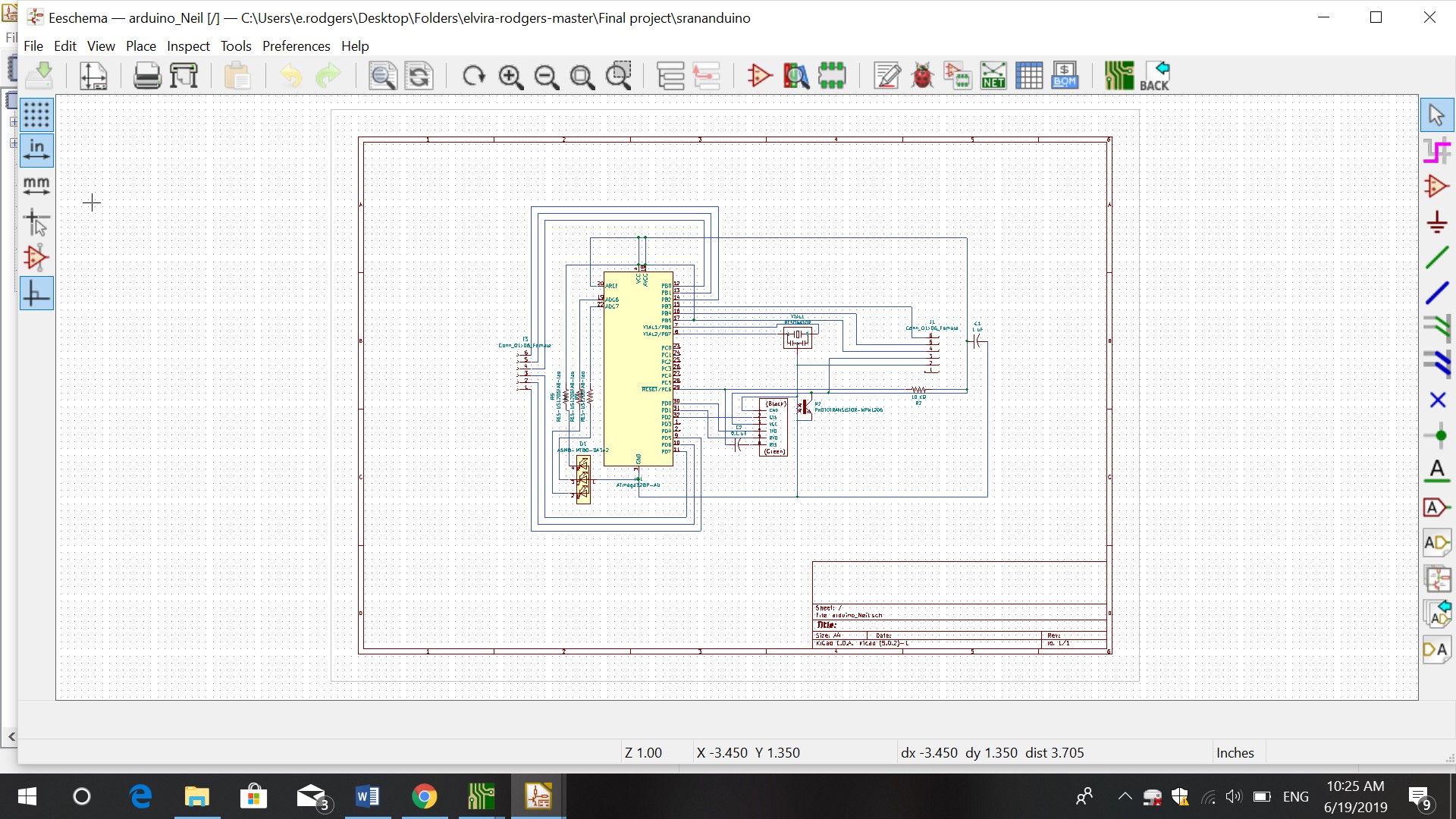The image size is (1456, 819).
Task: Click left scroll arrow at bottom
Action: pos(11,736)
